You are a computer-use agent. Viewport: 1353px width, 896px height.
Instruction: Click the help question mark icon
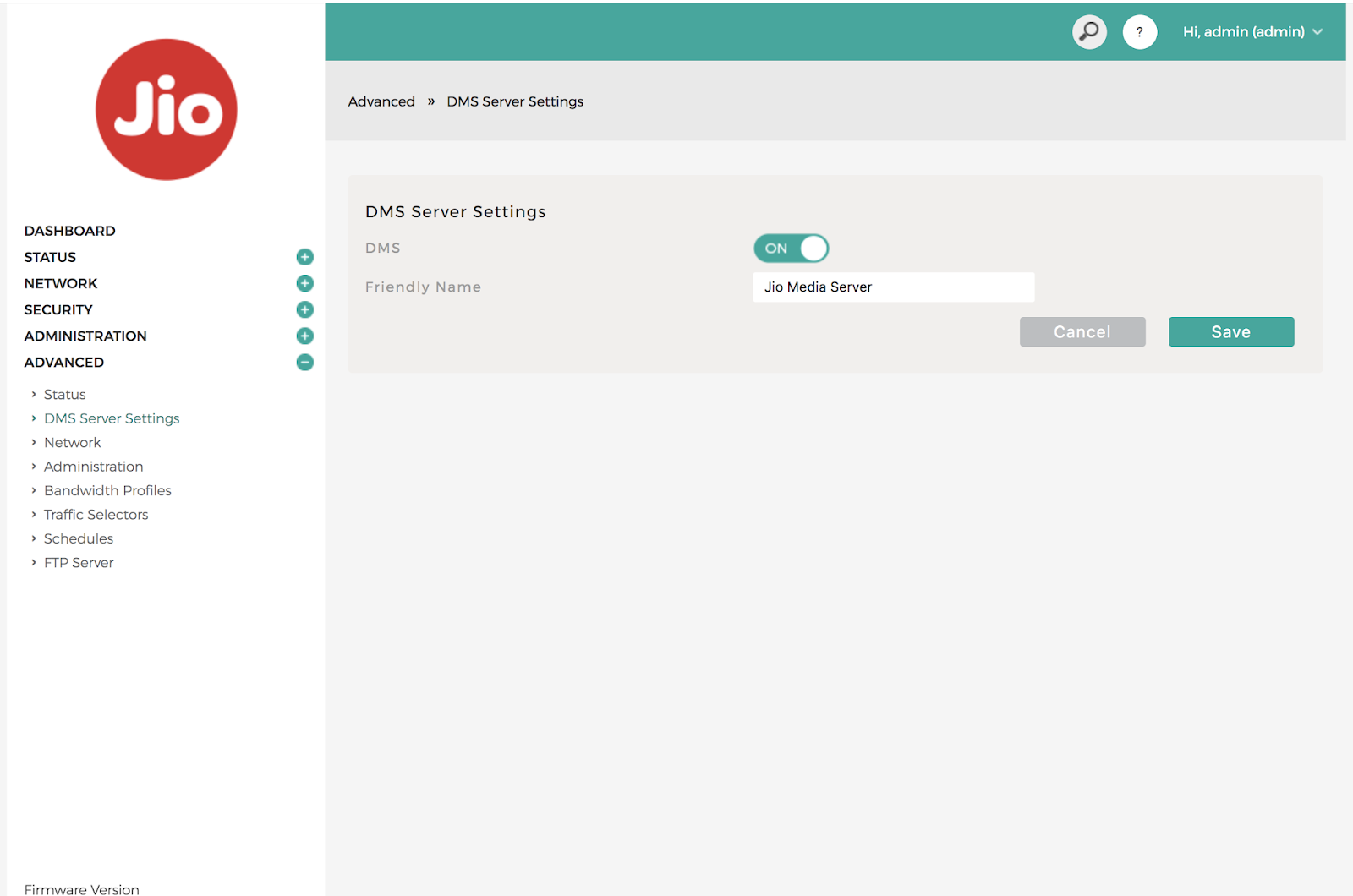coord(1140,31)
